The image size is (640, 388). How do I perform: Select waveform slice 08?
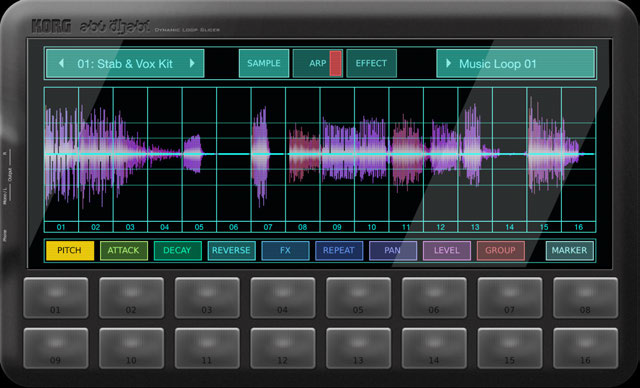point(302,159)
